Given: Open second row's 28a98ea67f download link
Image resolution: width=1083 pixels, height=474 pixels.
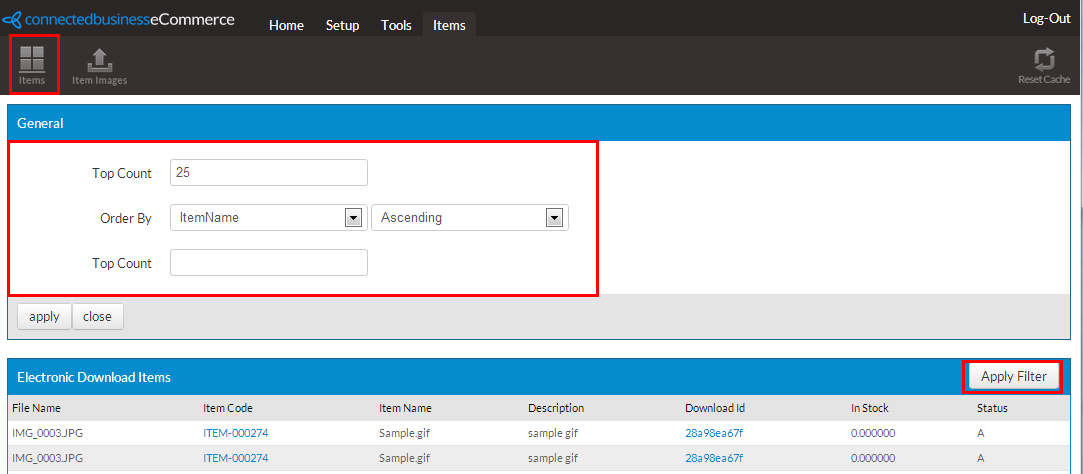Looking at the screenshot, I should 714,457.
